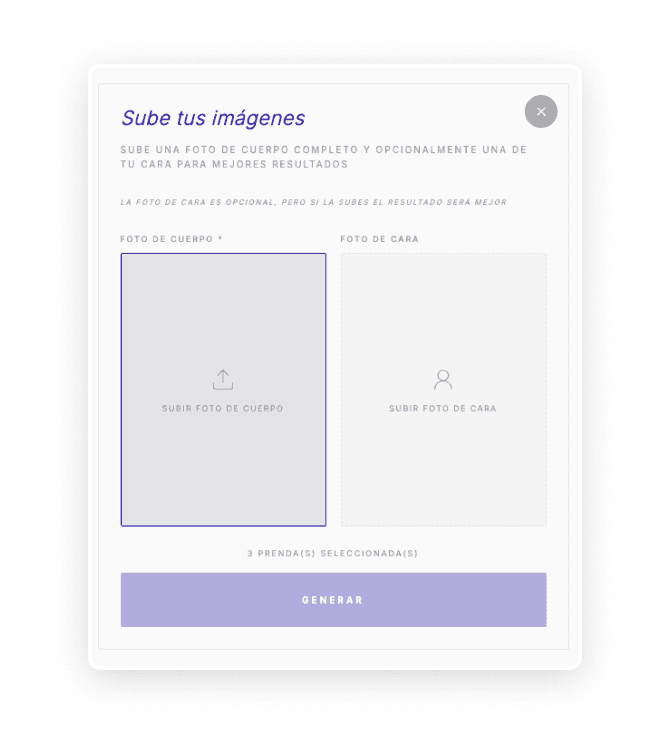Click the word Seleccionada(s) above Generar
The width and height of the screenshot is (672, 734).
pos(369,553)
